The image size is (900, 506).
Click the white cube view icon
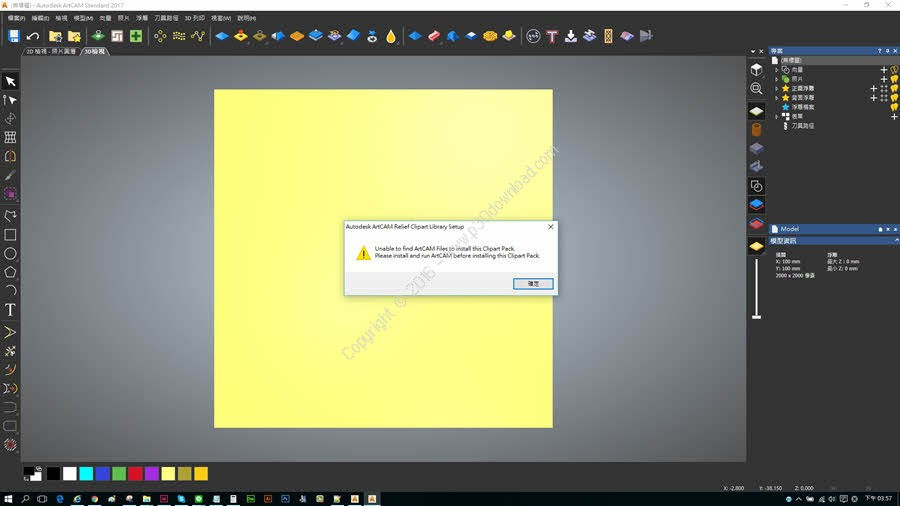click(757, 69)
